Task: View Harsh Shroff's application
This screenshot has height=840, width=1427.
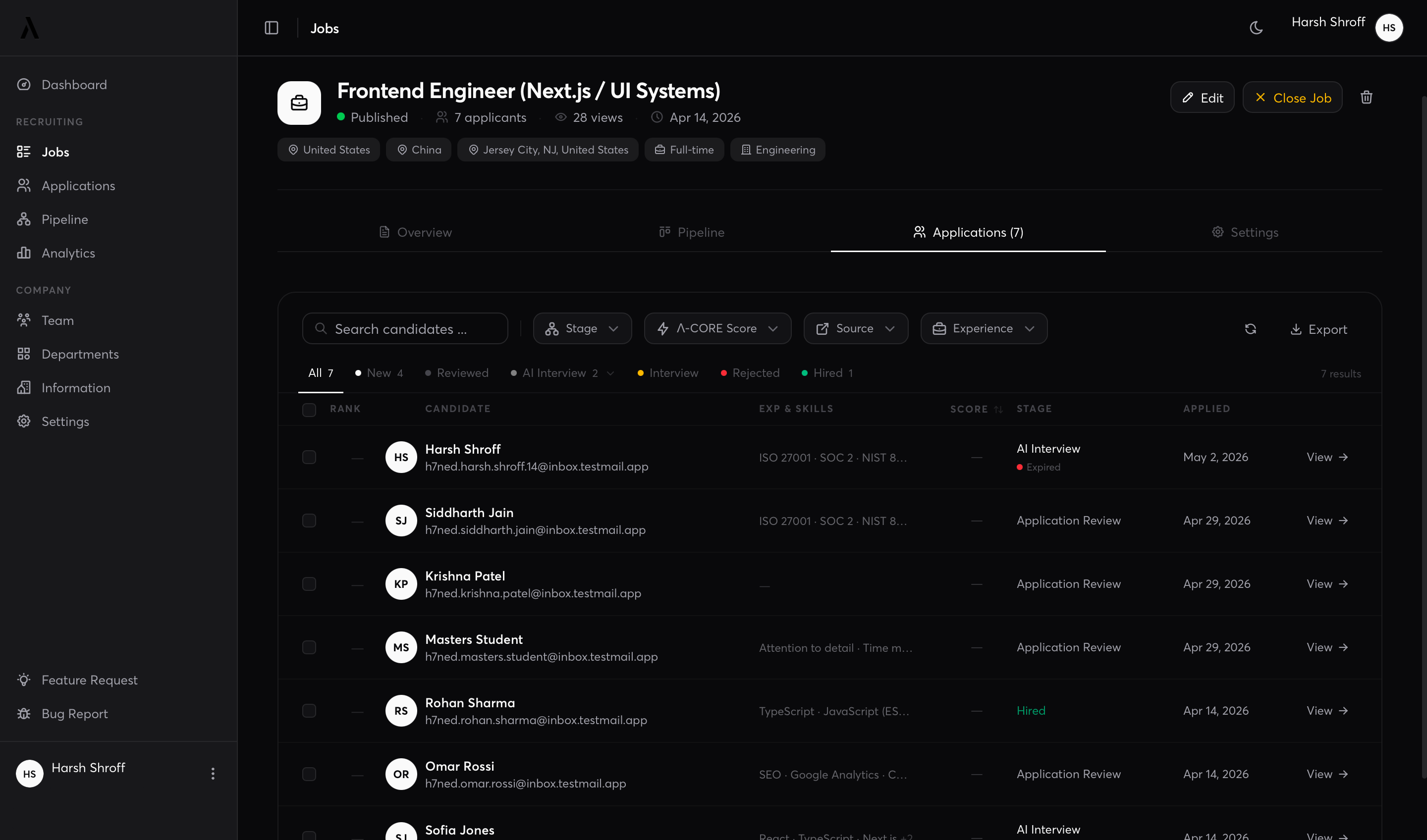Action: [1327, 457]
